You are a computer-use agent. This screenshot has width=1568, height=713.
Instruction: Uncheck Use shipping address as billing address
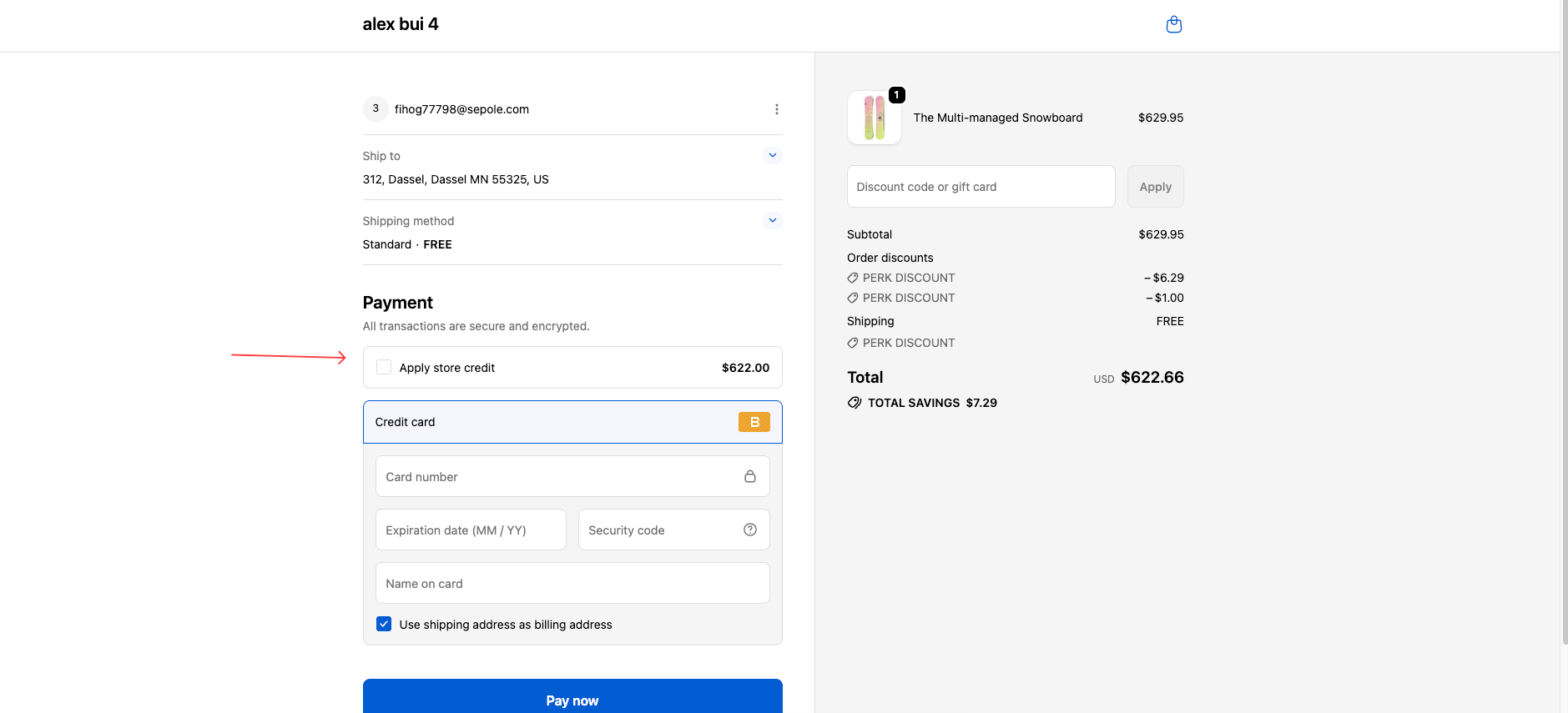click(x=384, y=625)
